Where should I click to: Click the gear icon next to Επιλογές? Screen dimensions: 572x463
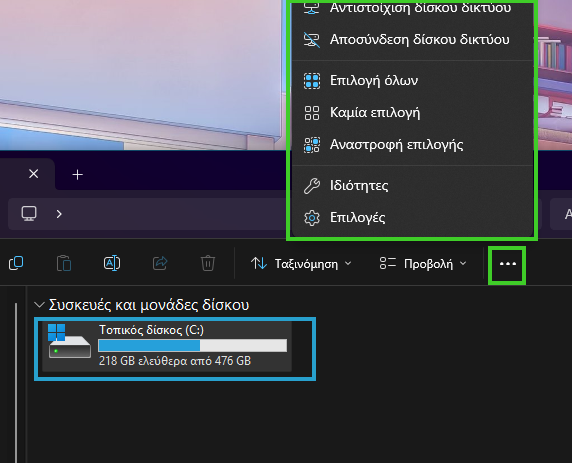312,218
